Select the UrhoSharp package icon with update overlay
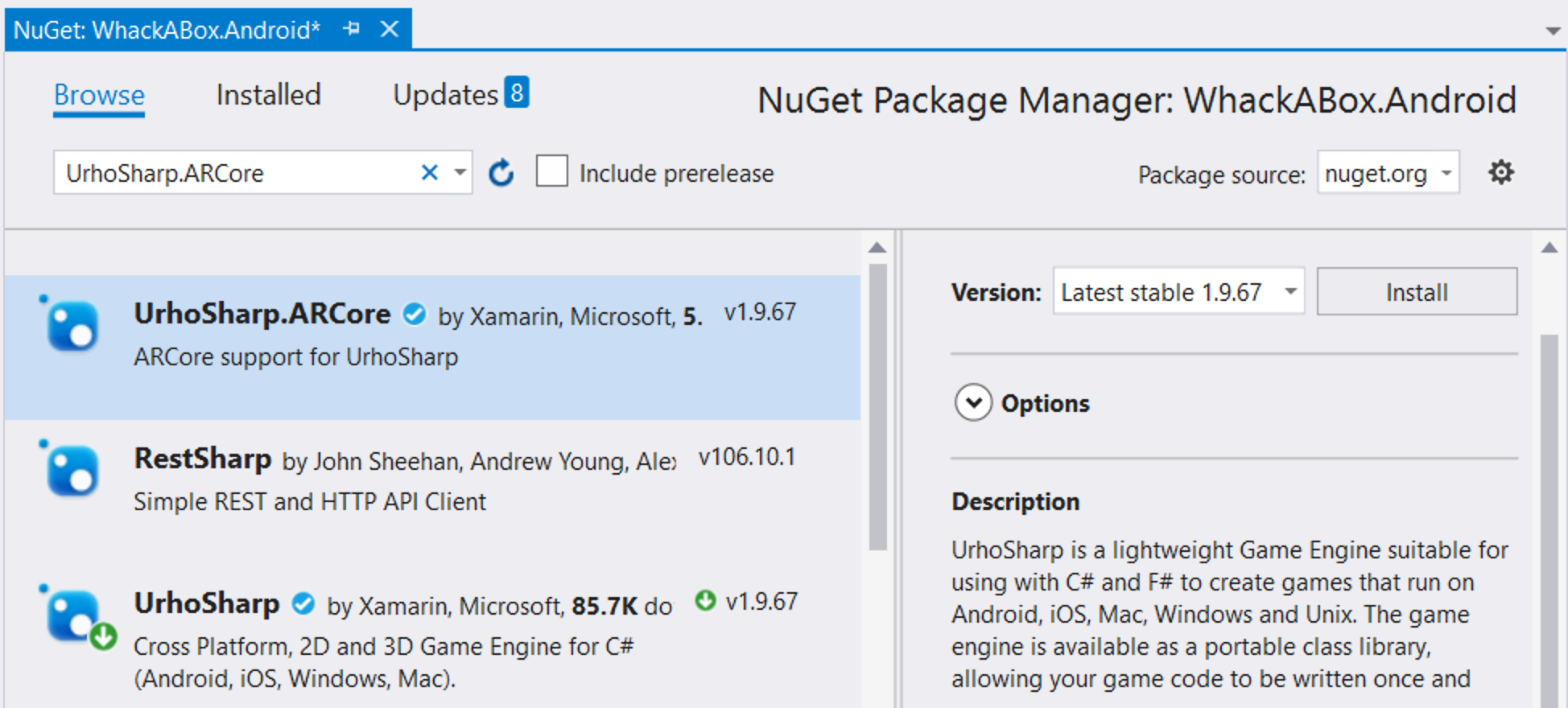This screenshot has width=1568, height=708. pos(76,617)
